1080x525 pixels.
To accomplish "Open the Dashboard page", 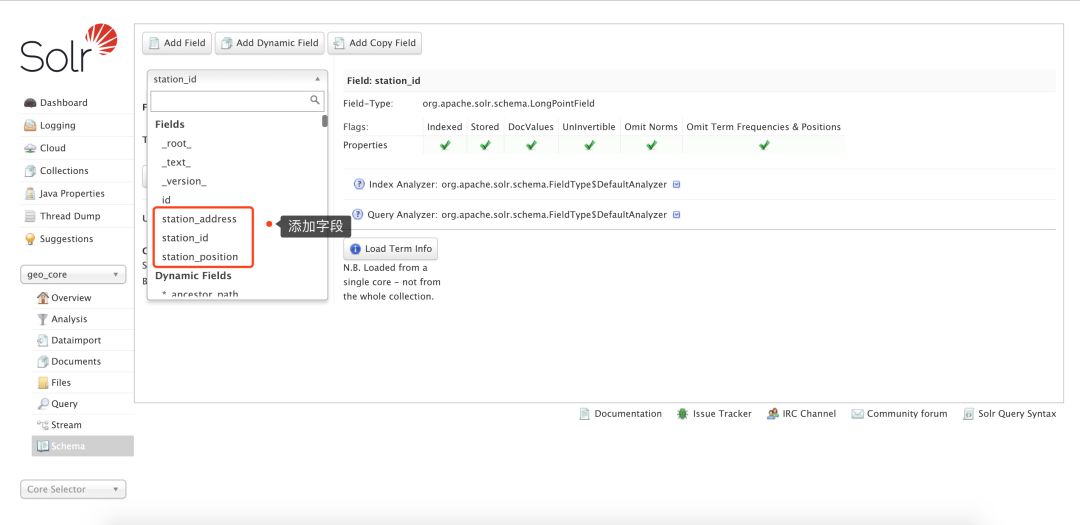I will (x=63, y=103).
